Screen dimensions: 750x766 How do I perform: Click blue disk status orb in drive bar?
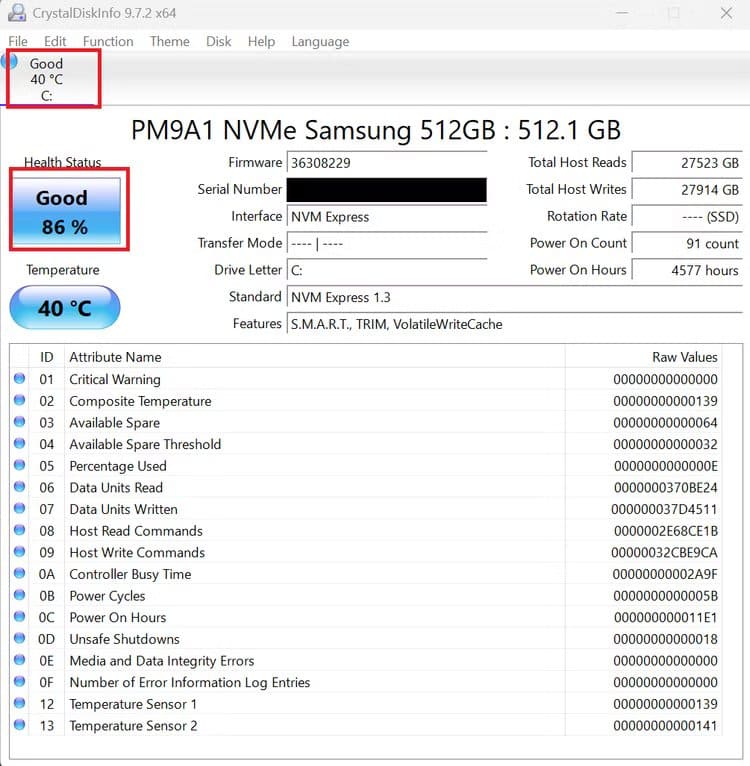(x=9, y=62)
